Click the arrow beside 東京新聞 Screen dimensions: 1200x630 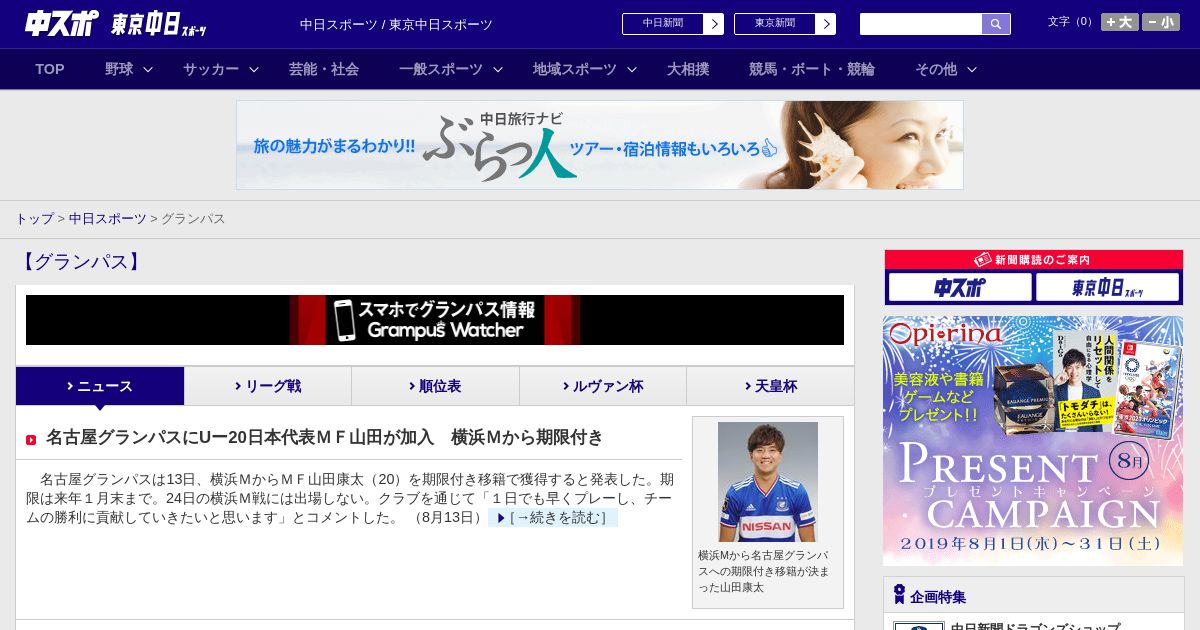click(826, 24)
